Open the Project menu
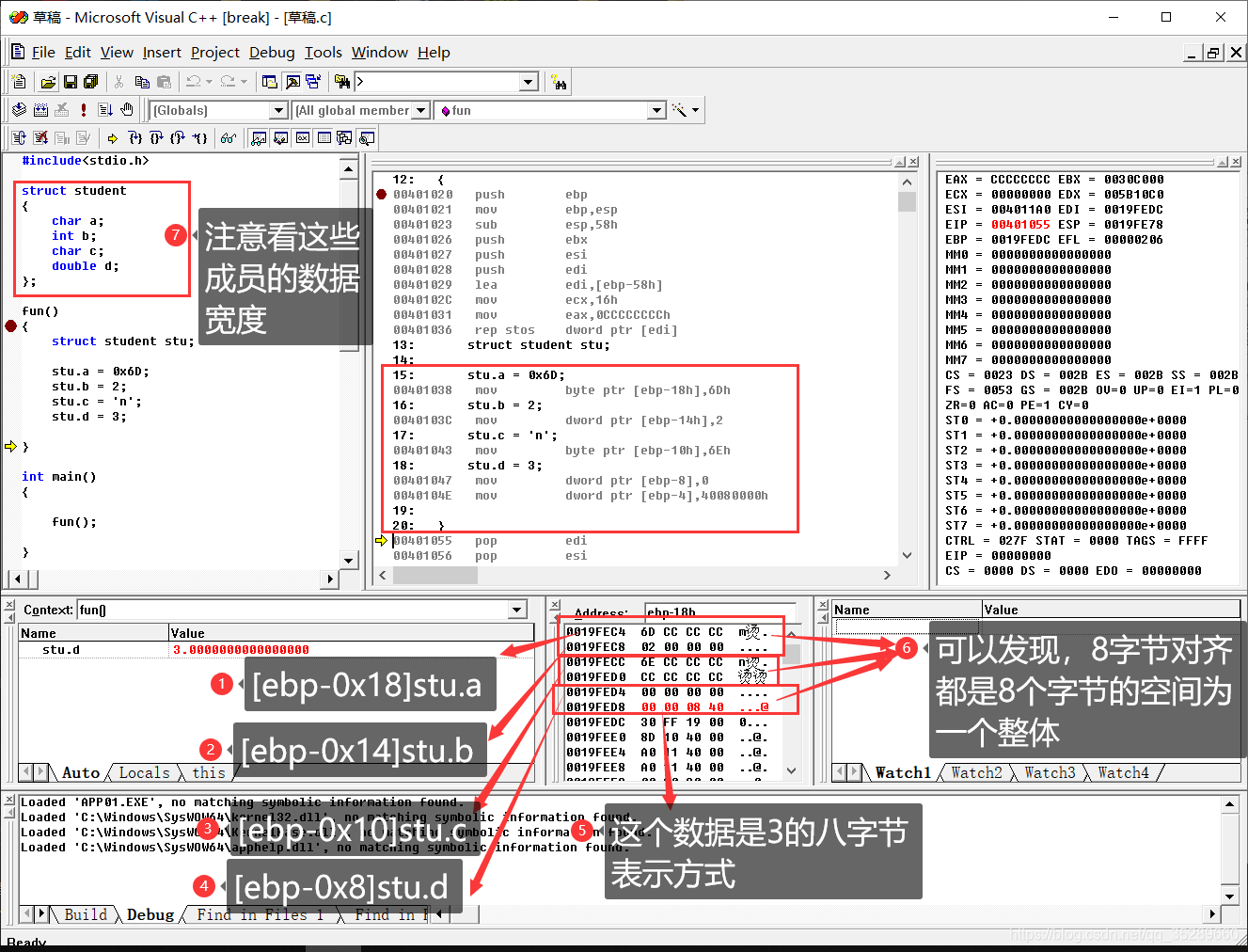 point(215,53)
